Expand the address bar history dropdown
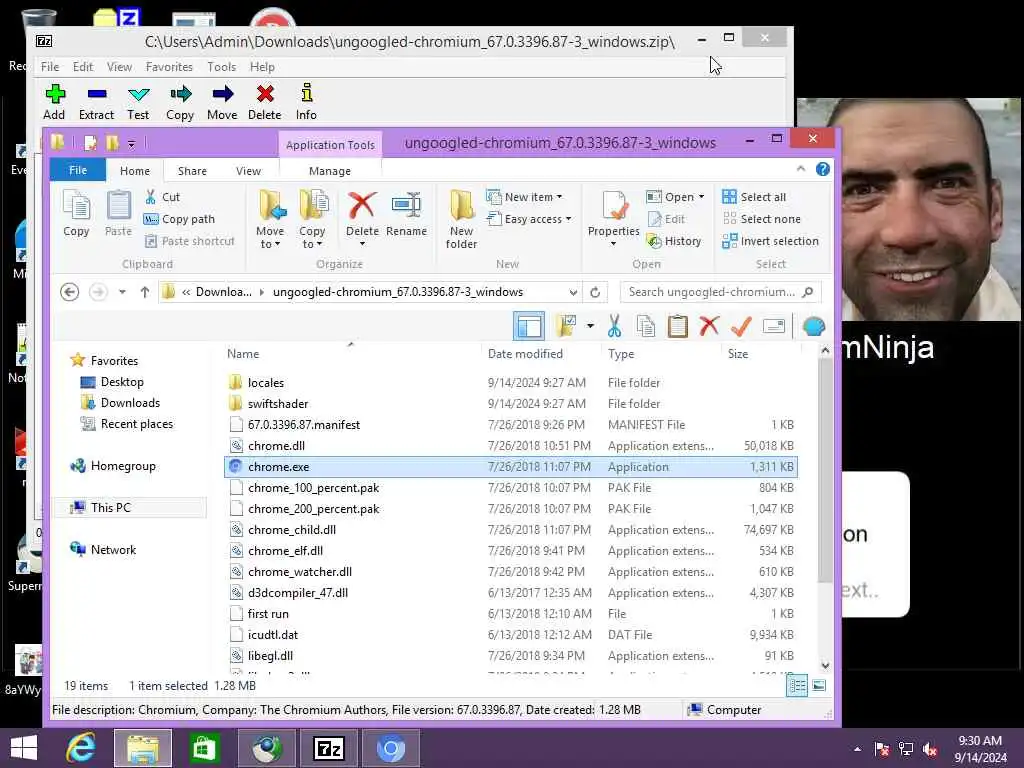This screenshot has width=1024, height=768. 573,292
